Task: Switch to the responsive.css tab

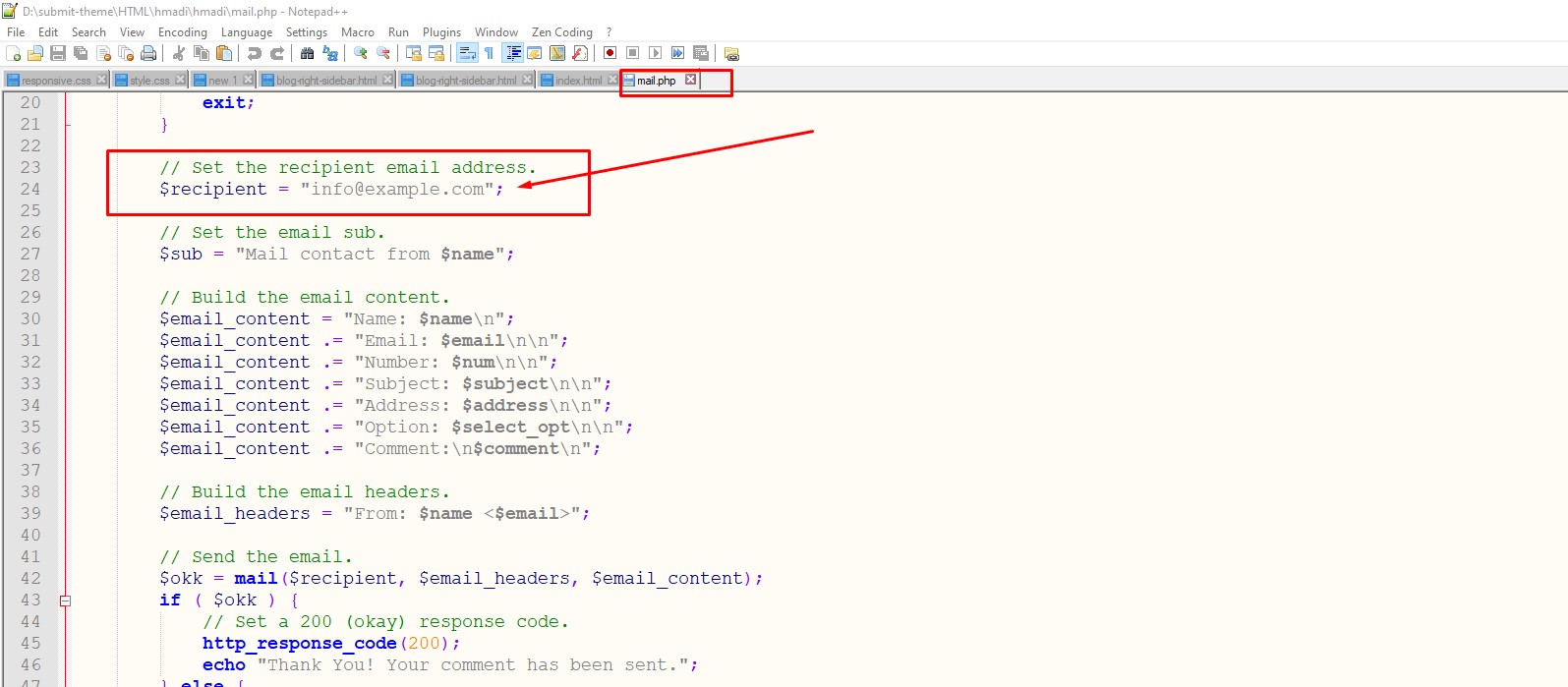Action: [x=56, y=81]
